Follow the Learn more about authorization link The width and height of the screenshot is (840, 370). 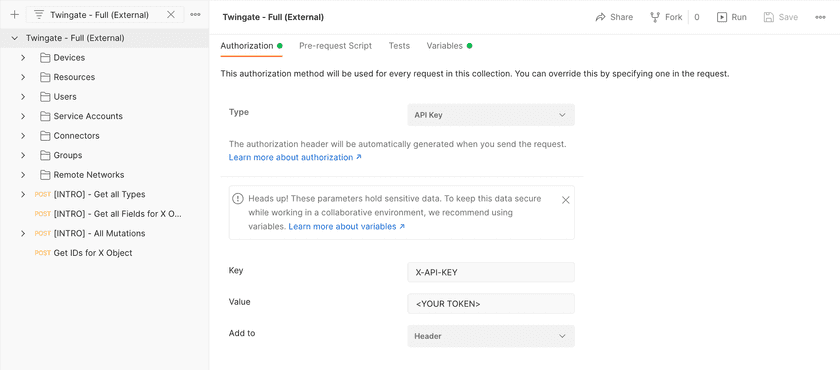tap(295, 157)
